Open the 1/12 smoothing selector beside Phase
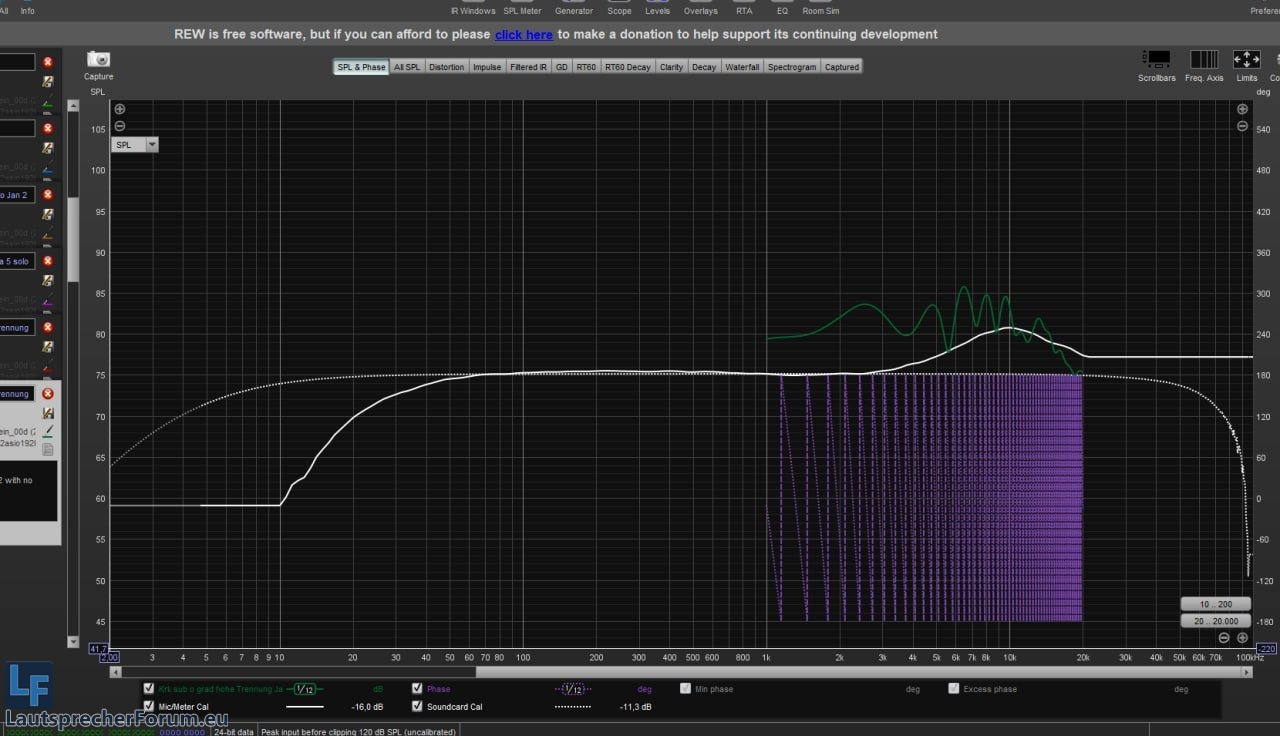 click(x=572, y=689)
